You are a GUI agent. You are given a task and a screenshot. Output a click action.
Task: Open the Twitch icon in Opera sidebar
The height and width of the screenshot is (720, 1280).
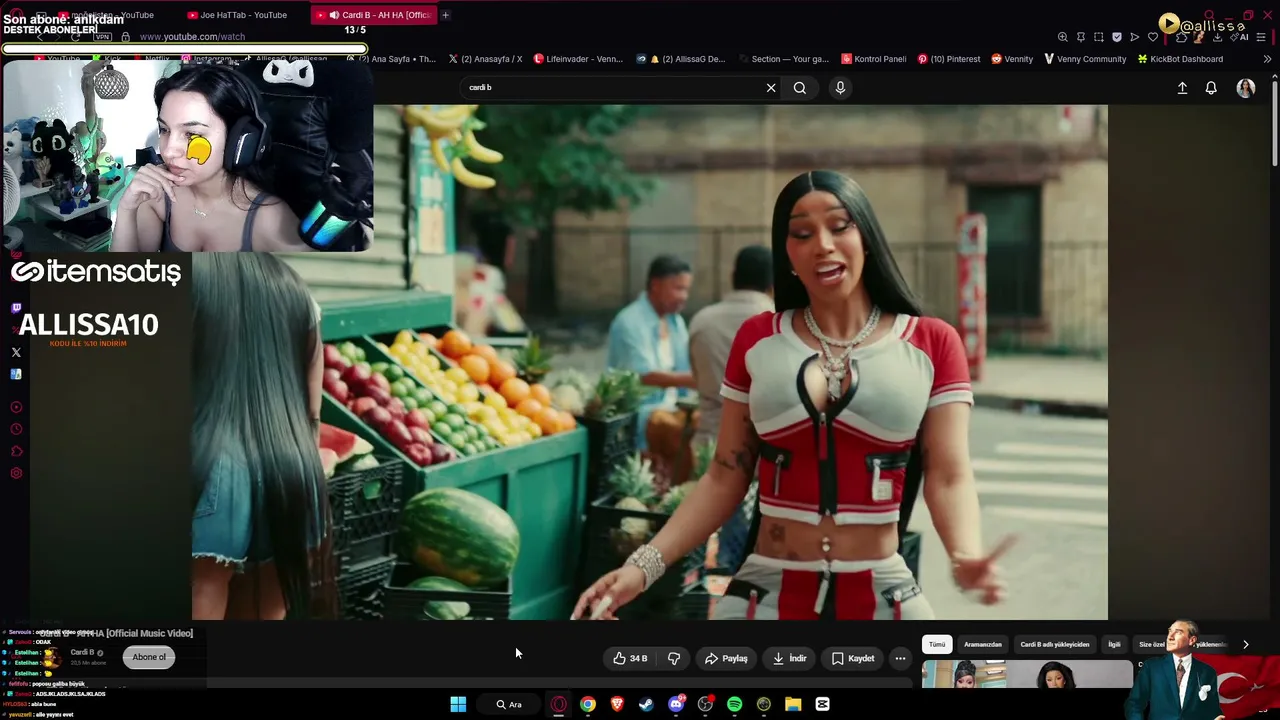pos(16,308)
